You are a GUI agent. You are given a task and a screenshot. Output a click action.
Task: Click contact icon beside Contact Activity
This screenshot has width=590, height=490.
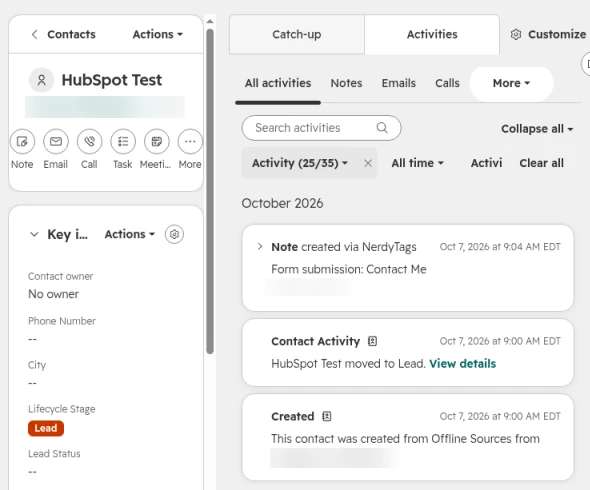[372, 341]
